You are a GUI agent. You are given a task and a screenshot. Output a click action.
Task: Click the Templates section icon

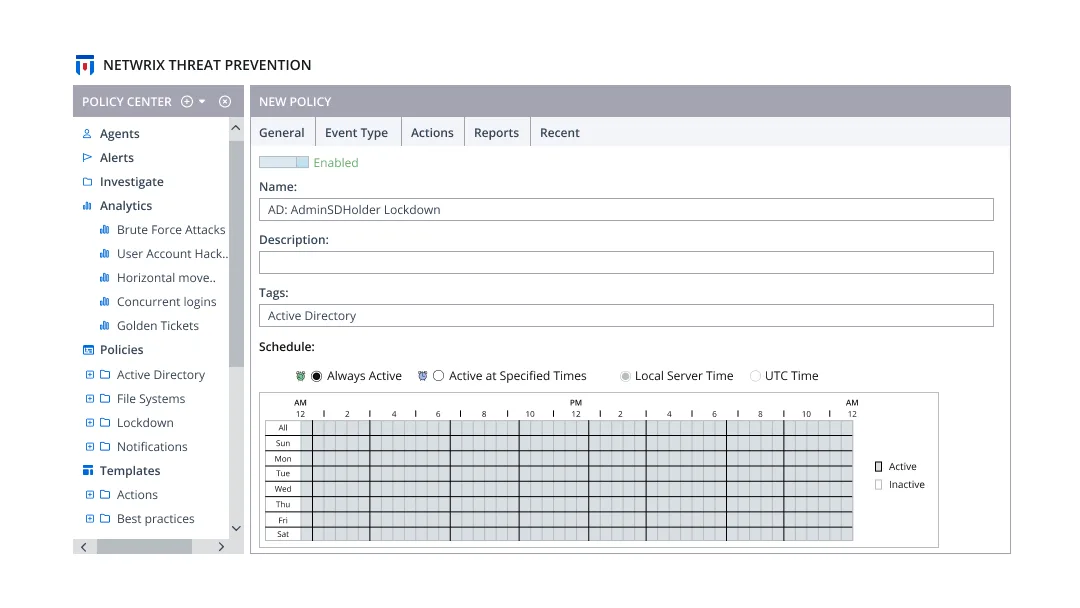[x=88, y=470]
